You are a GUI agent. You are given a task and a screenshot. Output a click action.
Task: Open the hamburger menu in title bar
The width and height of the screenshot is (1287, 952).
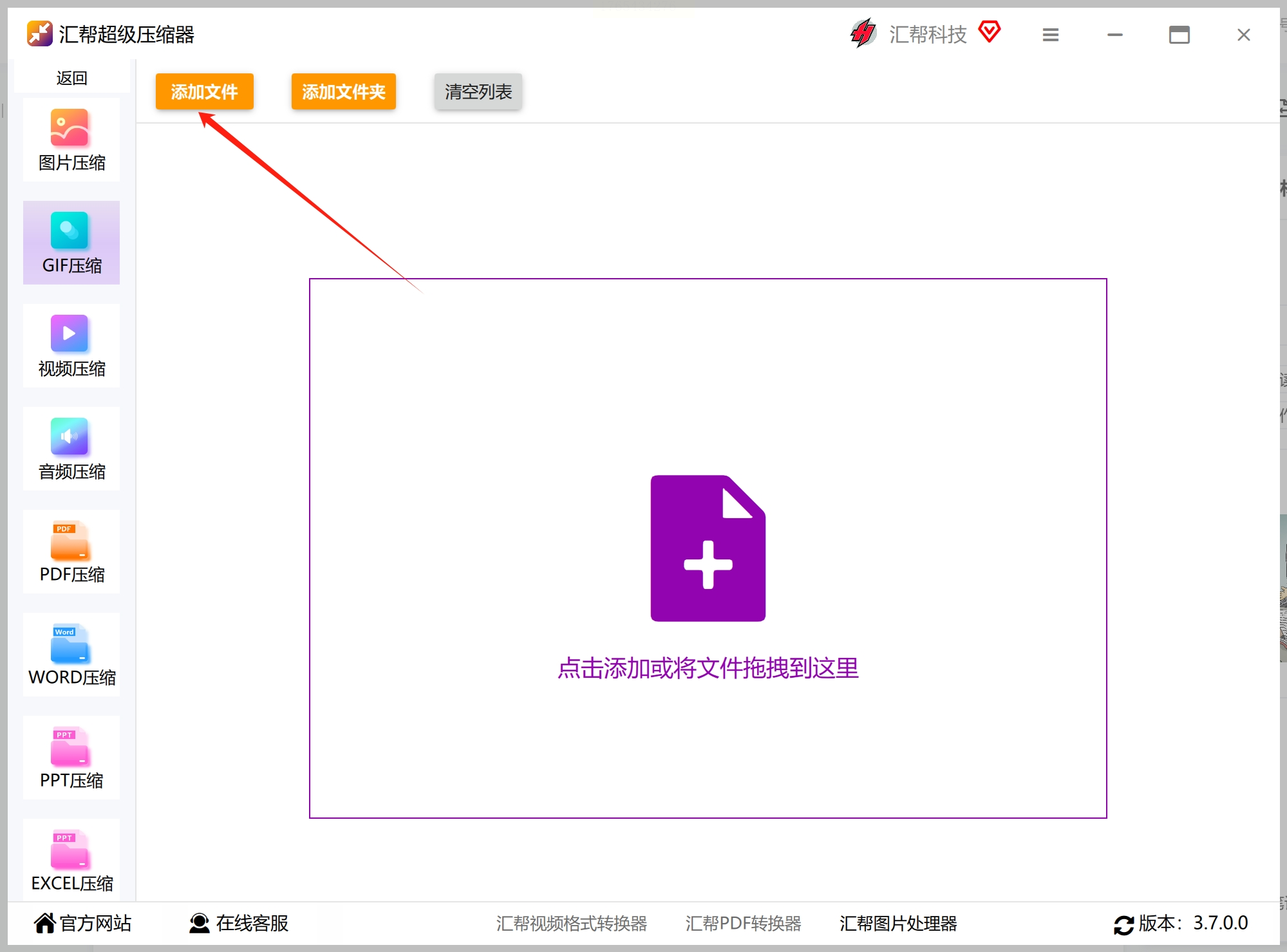click(1051, 35)
